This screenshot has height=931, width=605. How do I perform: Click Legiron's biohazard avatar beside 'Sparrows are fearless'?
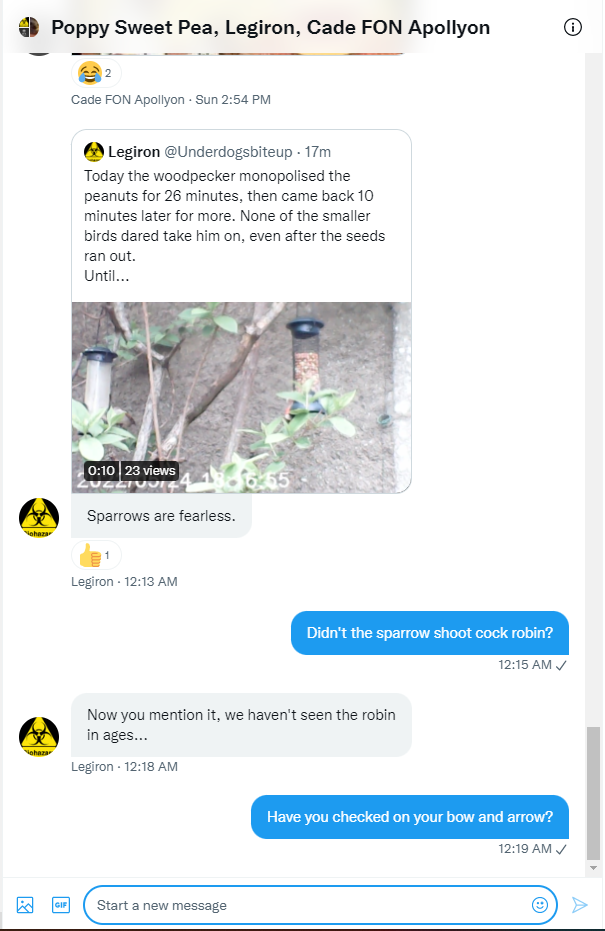pos(39,518)
